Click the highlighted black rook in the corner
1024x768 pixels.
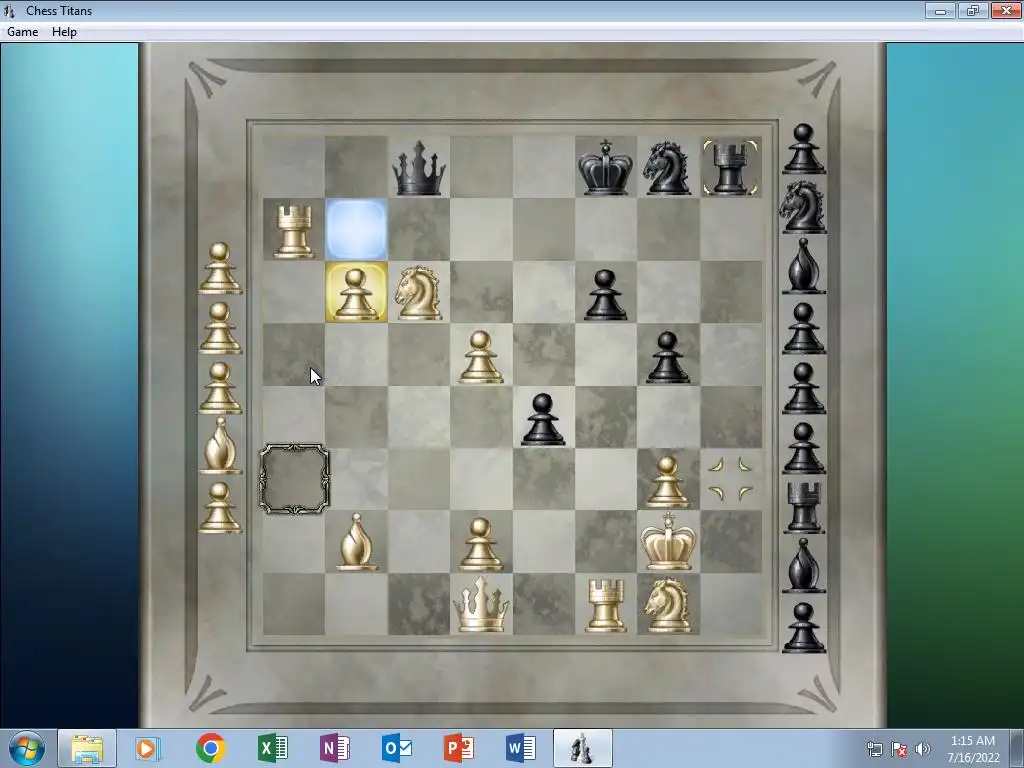pos(731,168)
